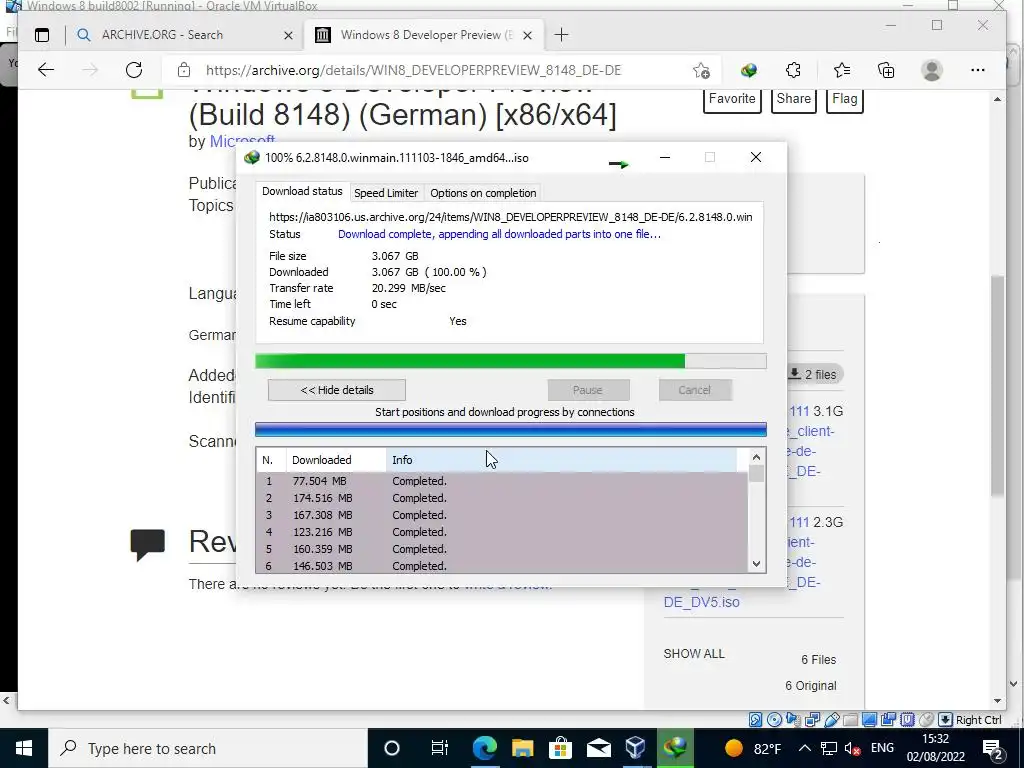Click the Info column header
This screenshot has width=1024, height=768.
tap(562, 460)
